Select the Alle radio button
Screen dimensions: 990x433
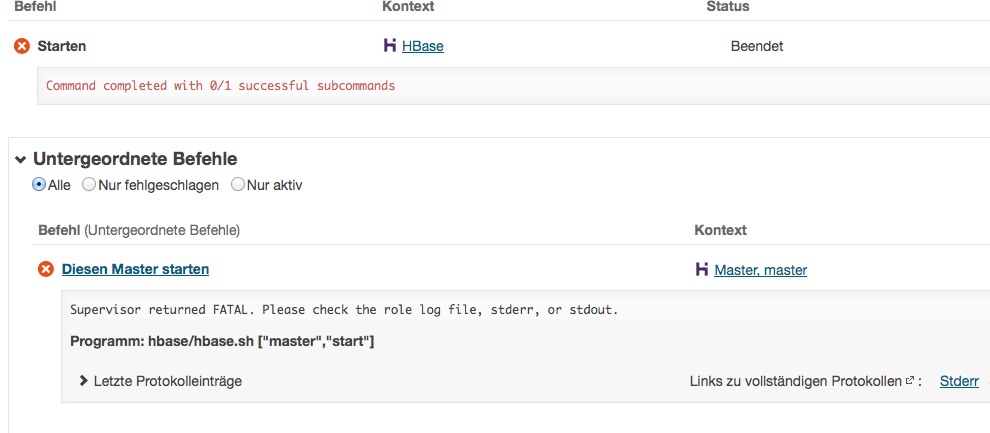point(39,185)
